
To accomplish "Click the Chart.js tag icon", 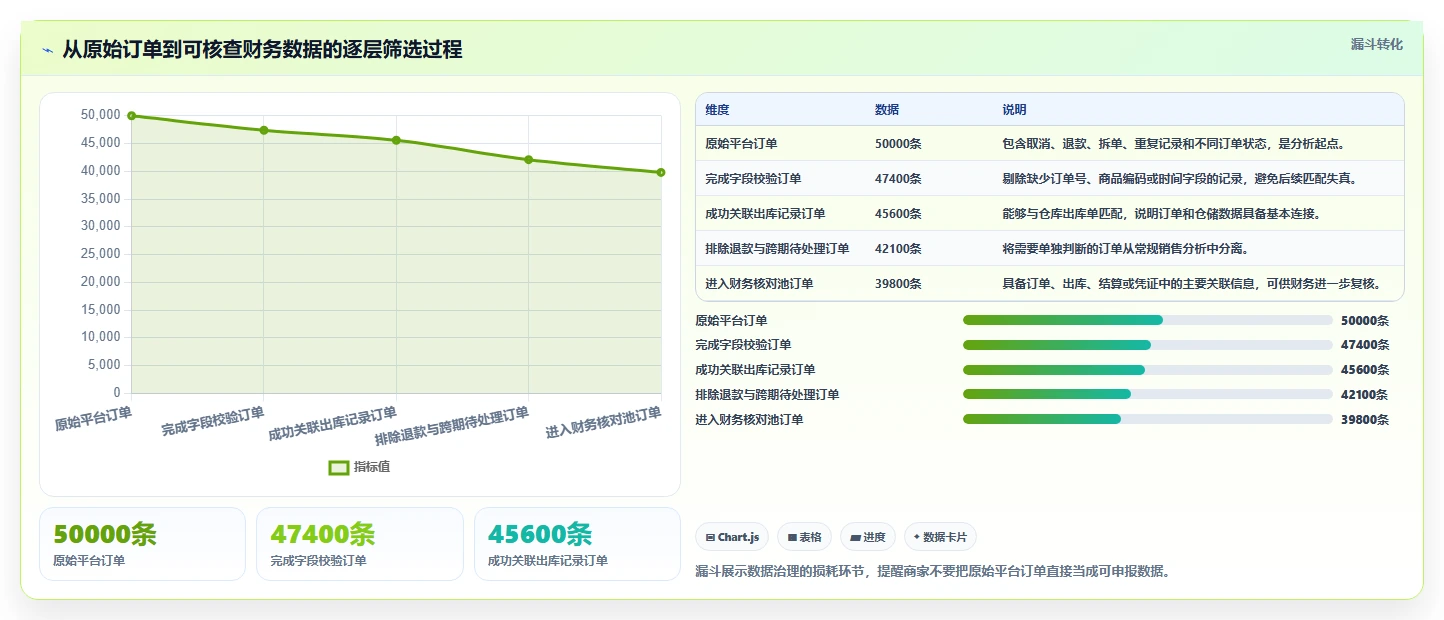I will (x=710, y=538).
